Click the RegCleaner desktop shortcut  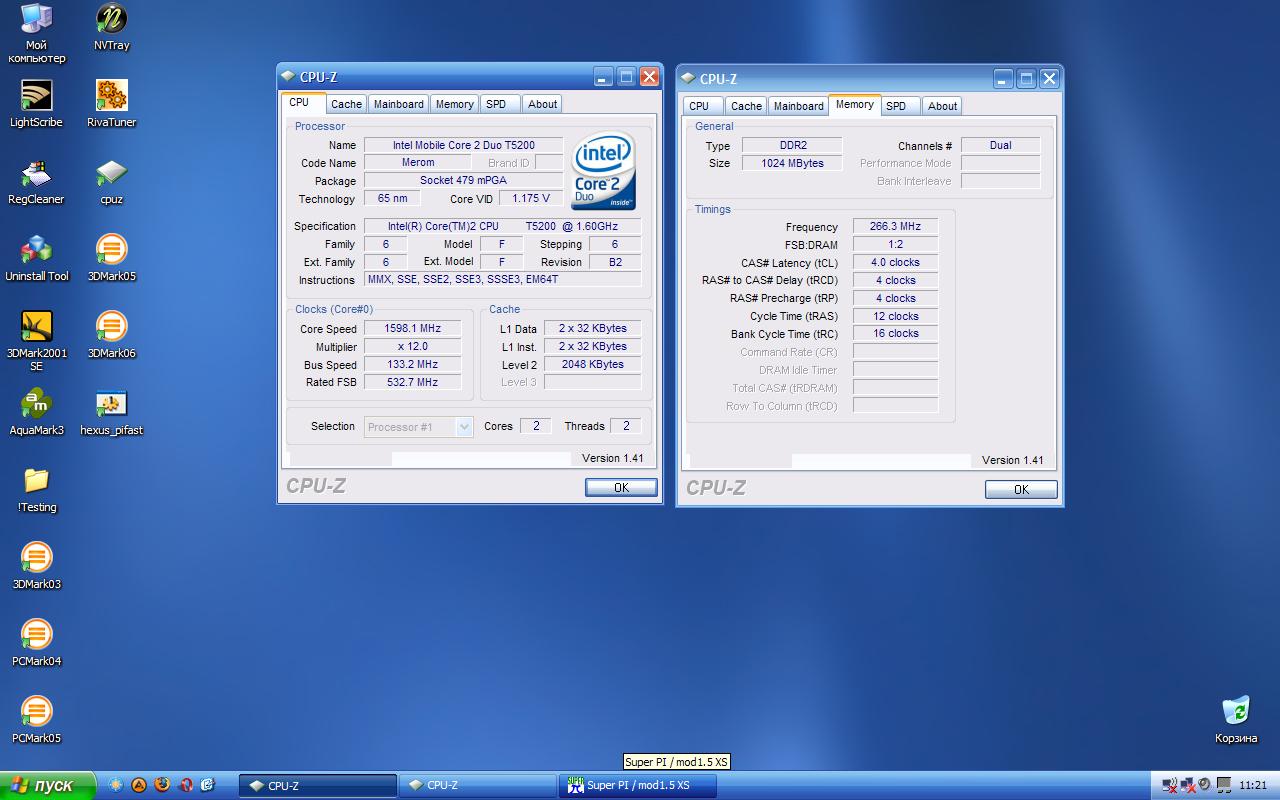tap(36, 181)
